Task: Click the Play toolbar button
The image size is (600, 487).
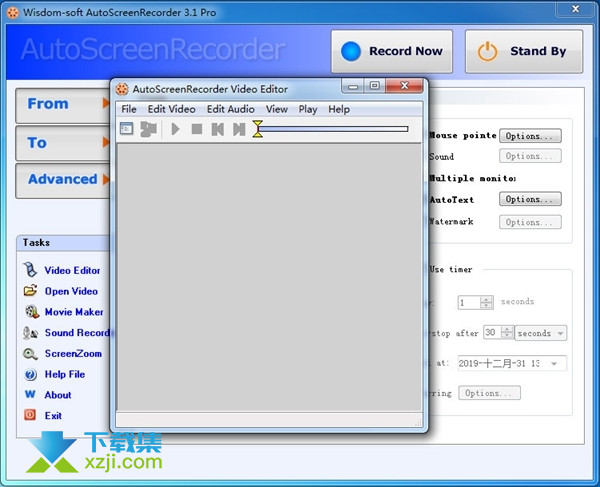Action: point(176,129)
